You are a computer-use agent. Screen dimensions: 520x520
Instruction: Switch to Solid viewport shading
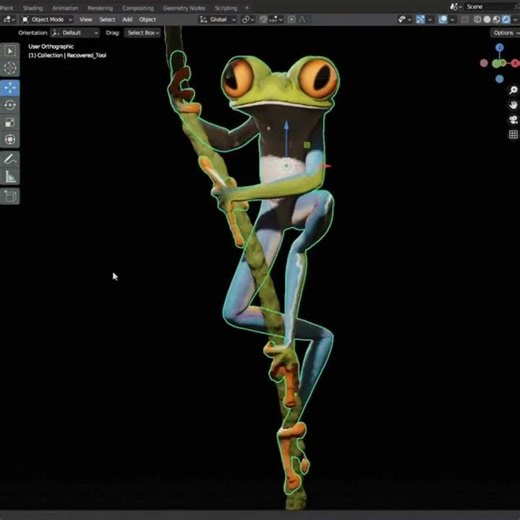point(487,20)
